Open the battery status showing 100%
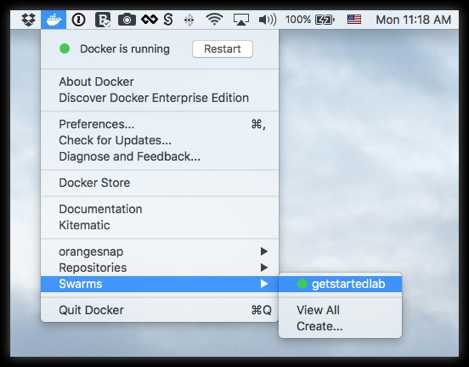The height and width of the screenshot is (367, 469). 310,20
